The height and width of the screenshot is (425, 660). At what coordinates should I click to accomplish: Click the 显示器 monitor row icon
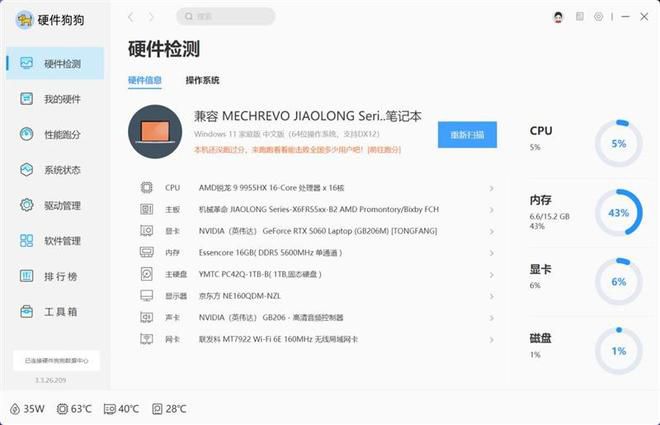(x=146, y=295)
